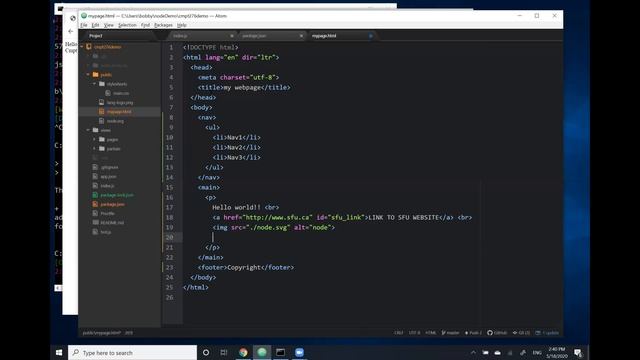
Task: Collapse the project root folder arrow
Action: pyautogui.click(x=82, y=47)
